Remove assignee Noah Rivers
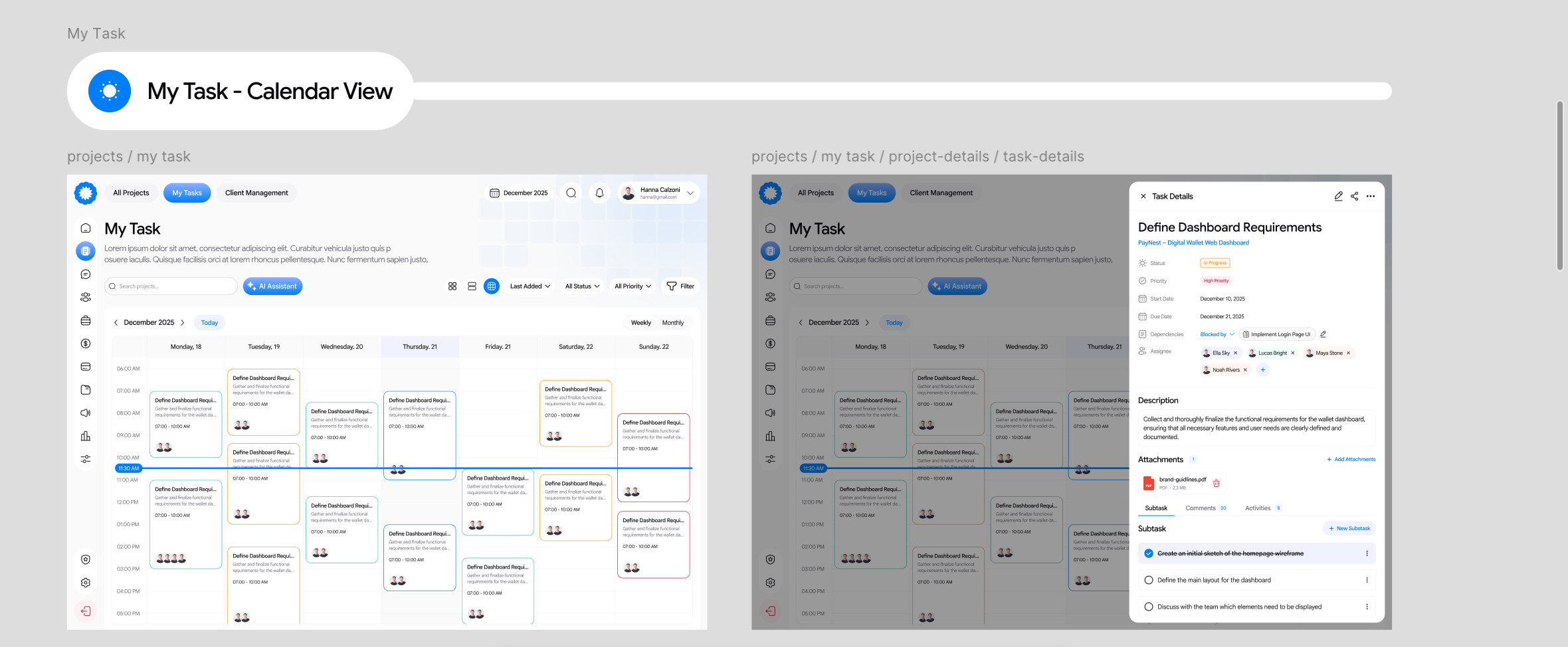This screenshot has width=1568, height=647. point(1245,370)
